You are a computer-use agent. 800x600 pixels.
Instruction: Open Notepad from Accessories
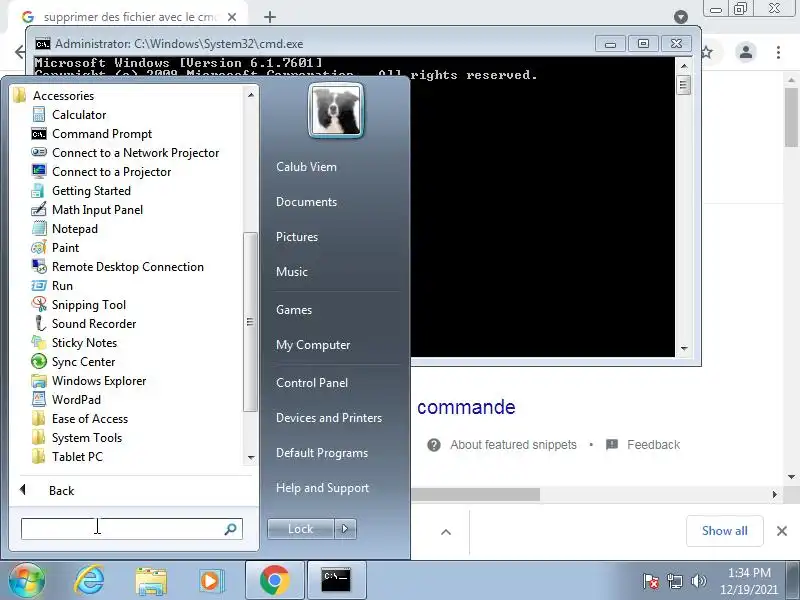pyautogui.click(x=65, y=229)
